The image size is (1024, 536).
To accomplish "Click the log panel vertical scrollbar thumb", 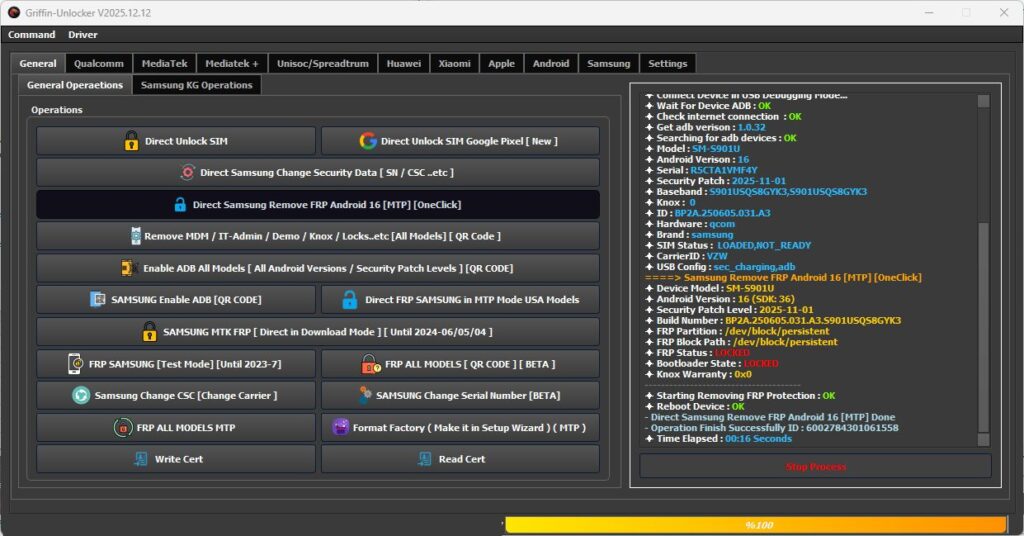I will pos(984,326).
